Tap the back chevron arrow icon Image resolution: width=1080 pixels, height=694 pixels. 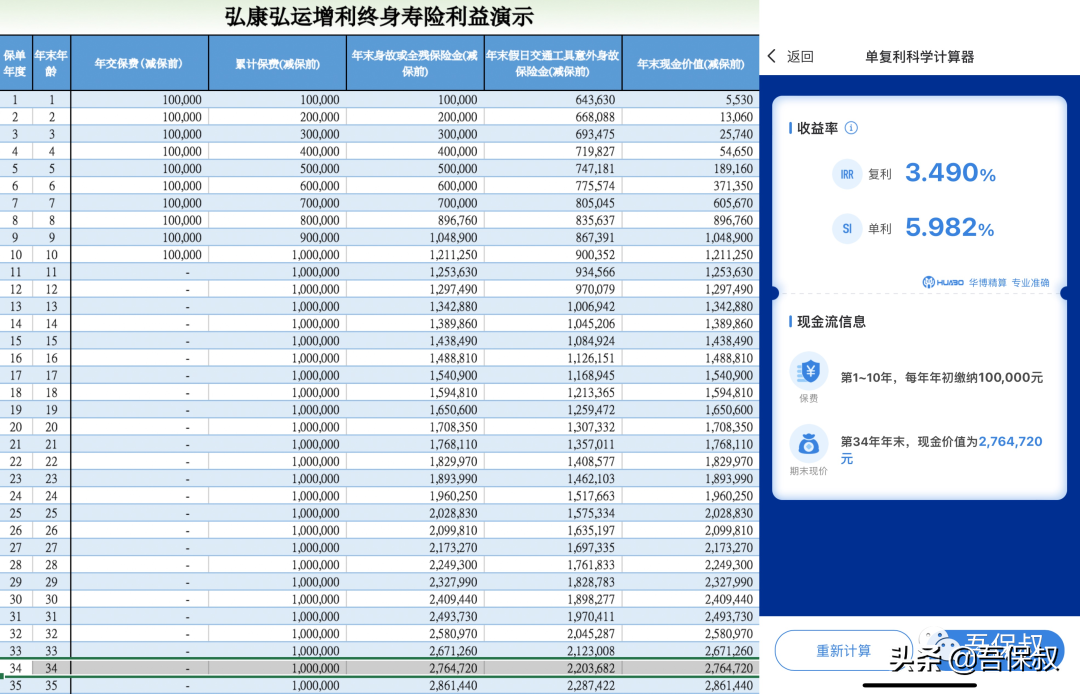pos(772,56)
